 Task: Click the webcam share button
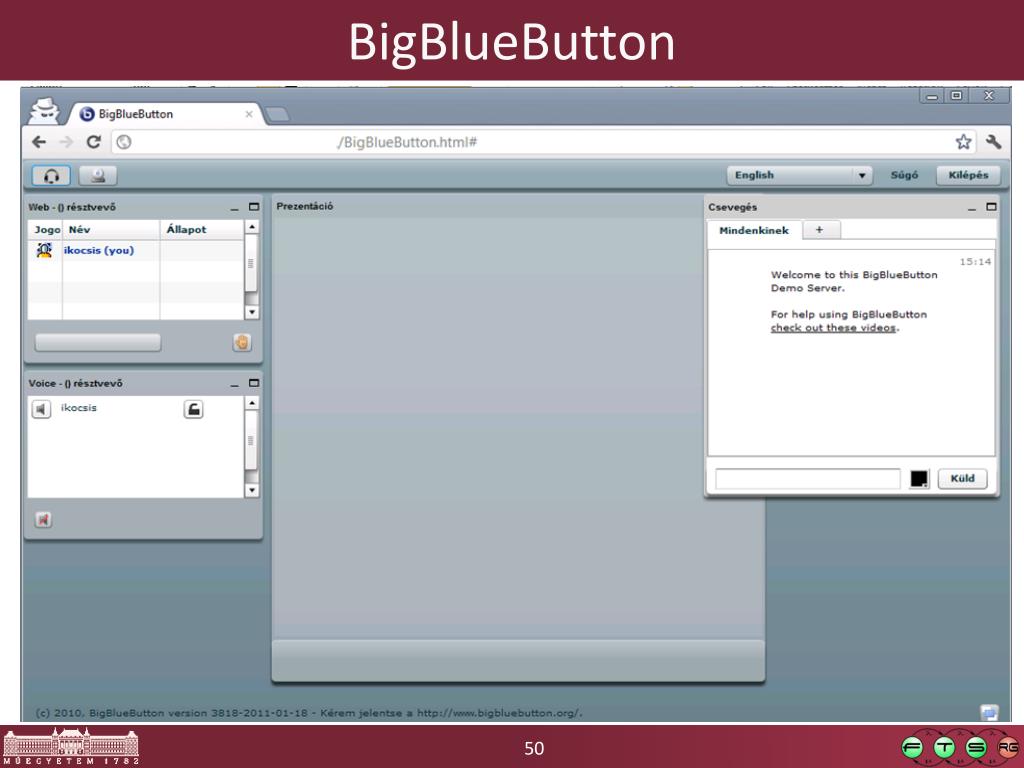98,176
